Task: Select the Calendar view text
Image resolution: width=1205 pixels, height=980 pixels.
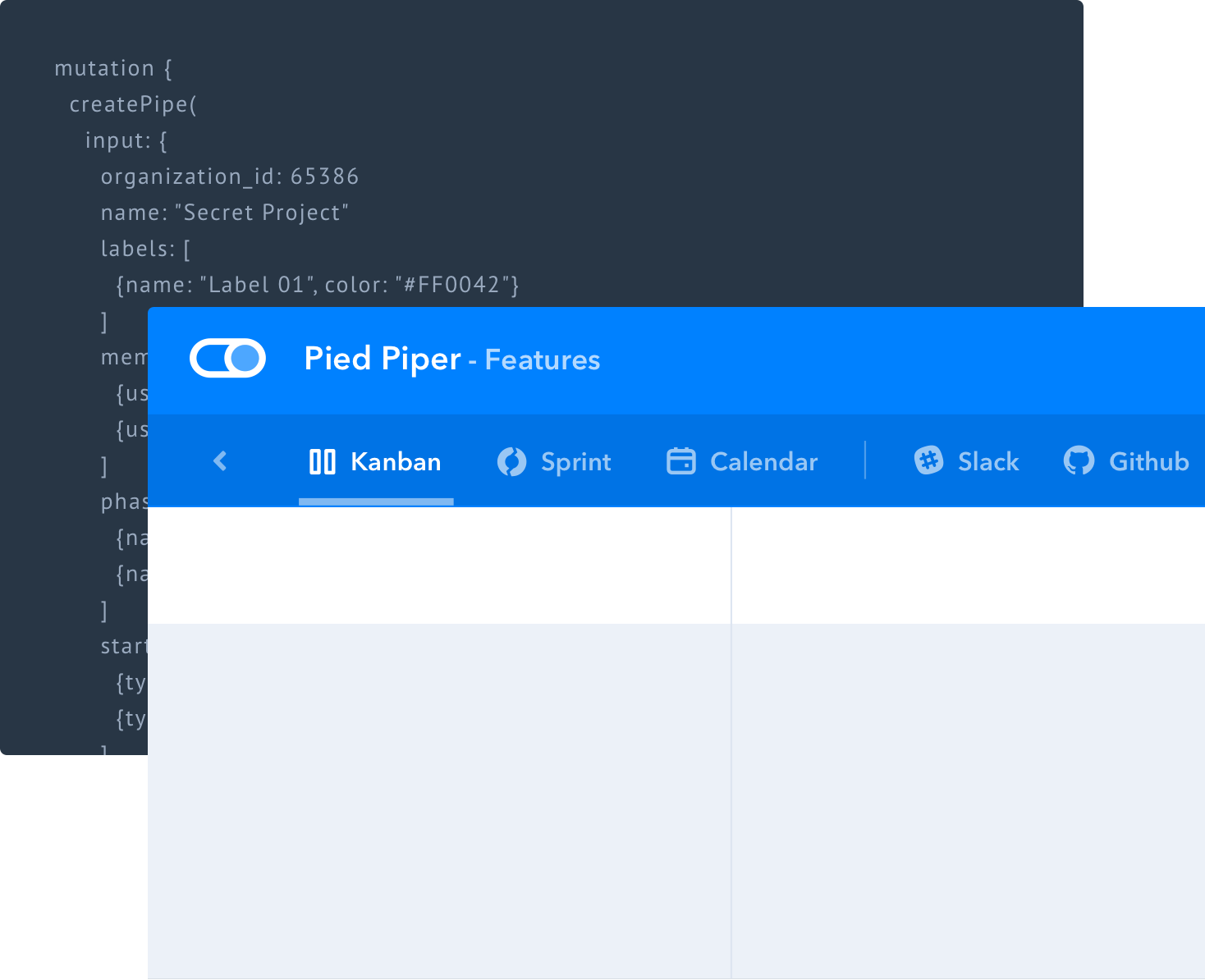Action: (x=763, y=462)
